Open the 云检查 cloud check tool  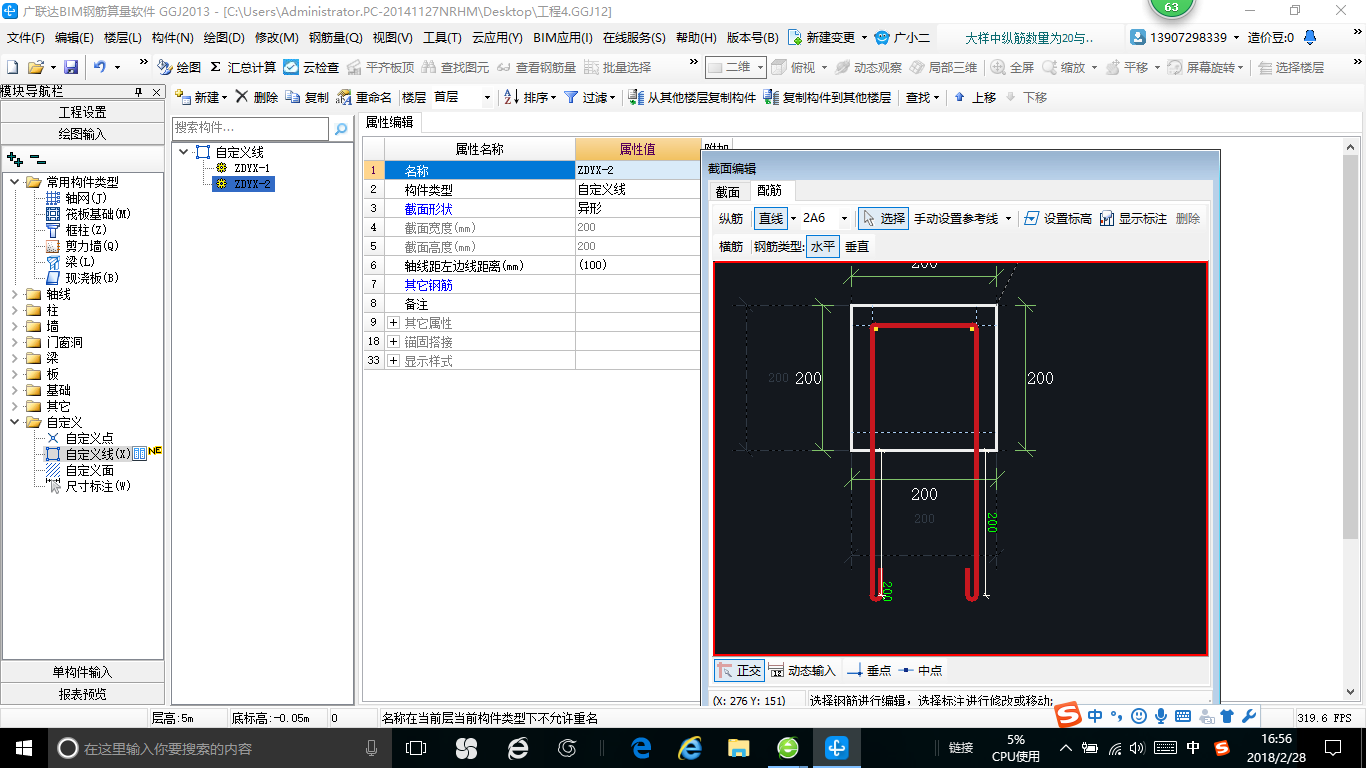(x=311, y=67)
